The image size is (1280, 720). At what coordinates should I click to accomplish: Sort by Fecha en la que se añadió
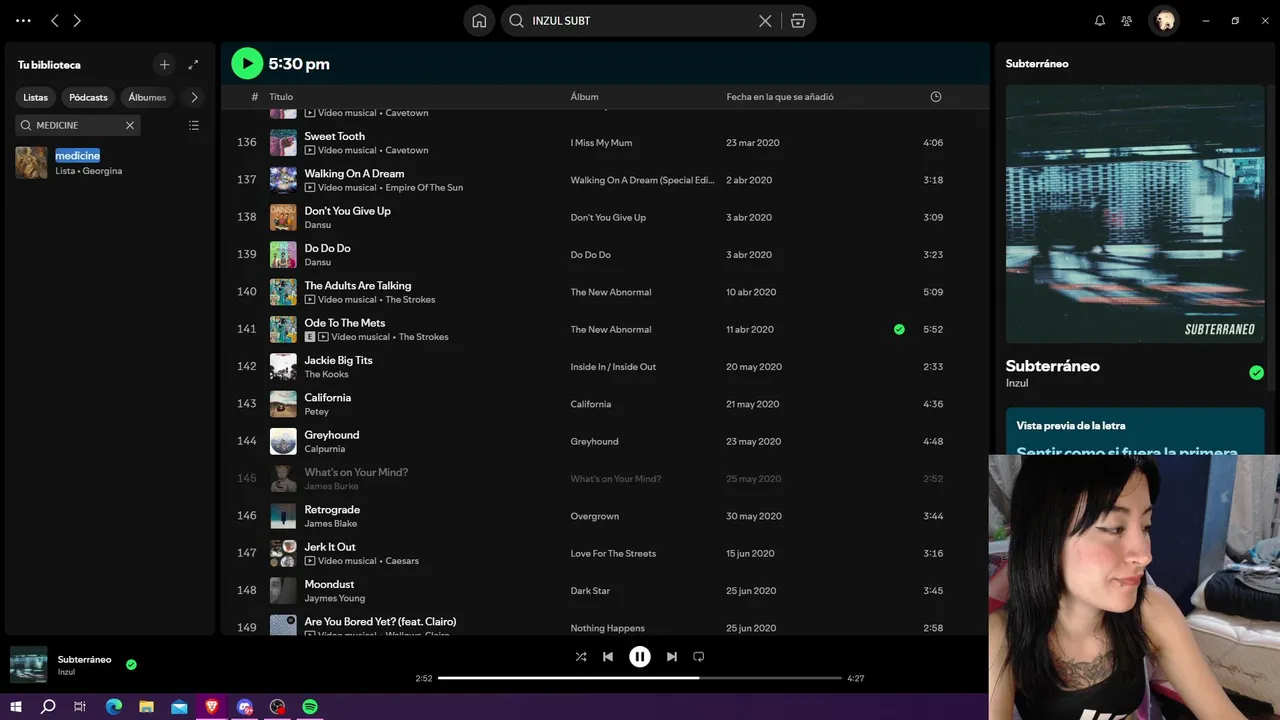[x=780, y=97]
